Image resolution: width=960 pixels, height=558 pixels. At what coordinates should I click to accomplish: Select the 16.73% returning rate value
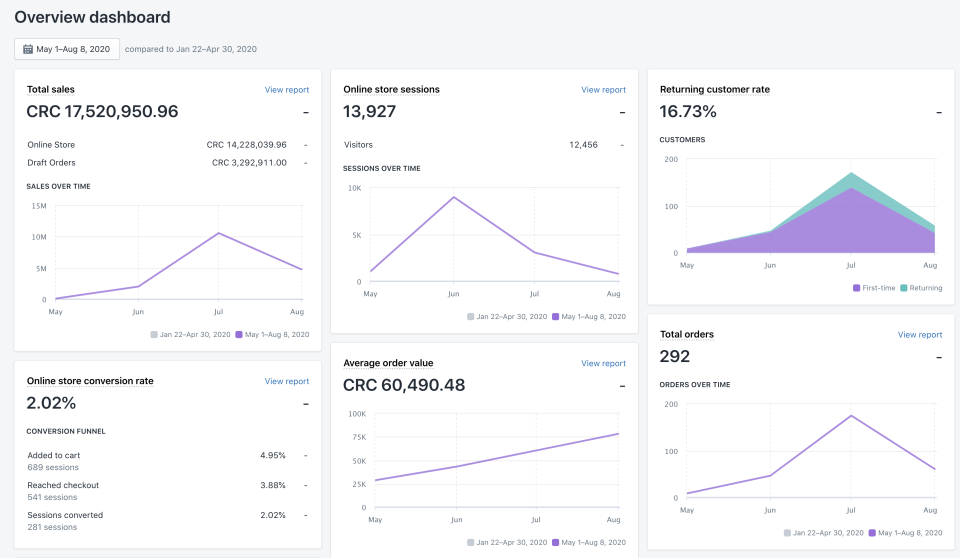pos(688,111)
